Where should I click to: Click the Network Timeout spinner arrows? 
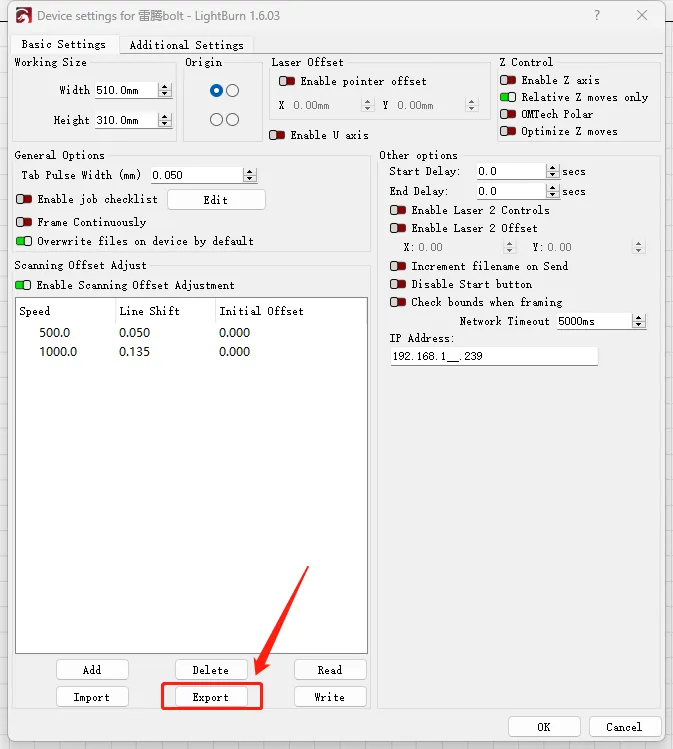[x=639, y=321]
